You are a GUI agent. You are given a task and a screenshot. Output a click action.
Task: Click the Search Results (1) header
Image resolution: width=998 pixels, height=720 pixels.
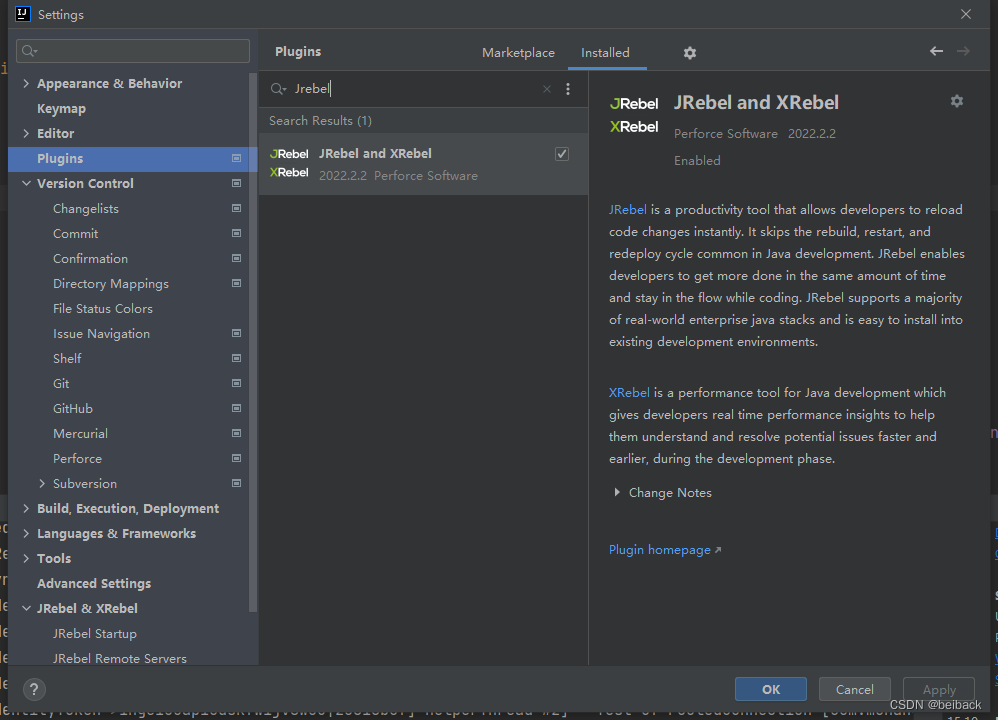tap(320, 120)
